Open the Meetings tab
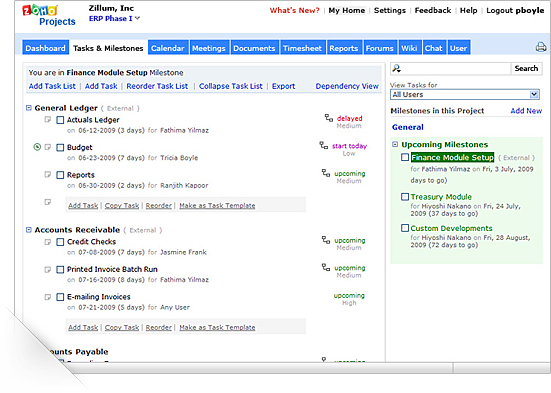Screen dimensions: 551x393 click(209, 48)
